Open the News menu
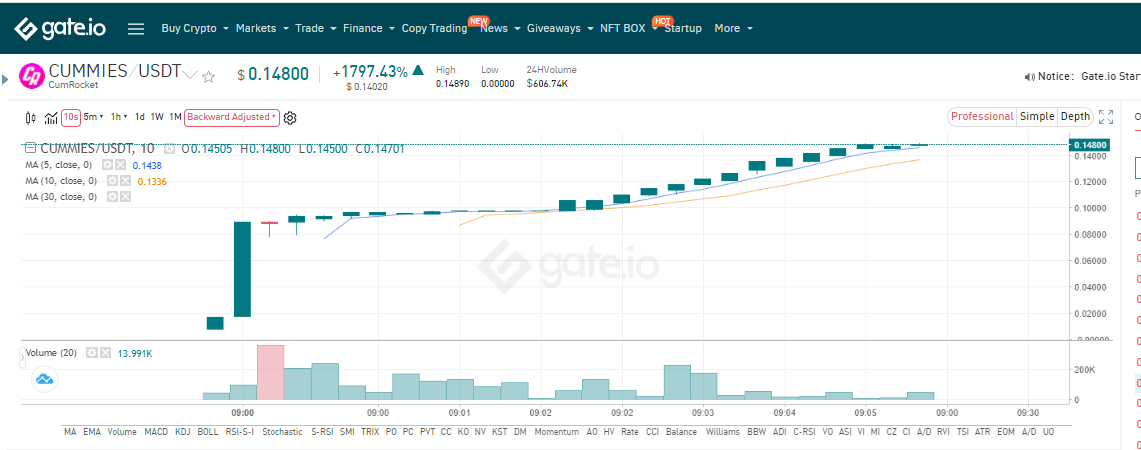This screenshot has height=450, width=1141. [x=501, y=28]
